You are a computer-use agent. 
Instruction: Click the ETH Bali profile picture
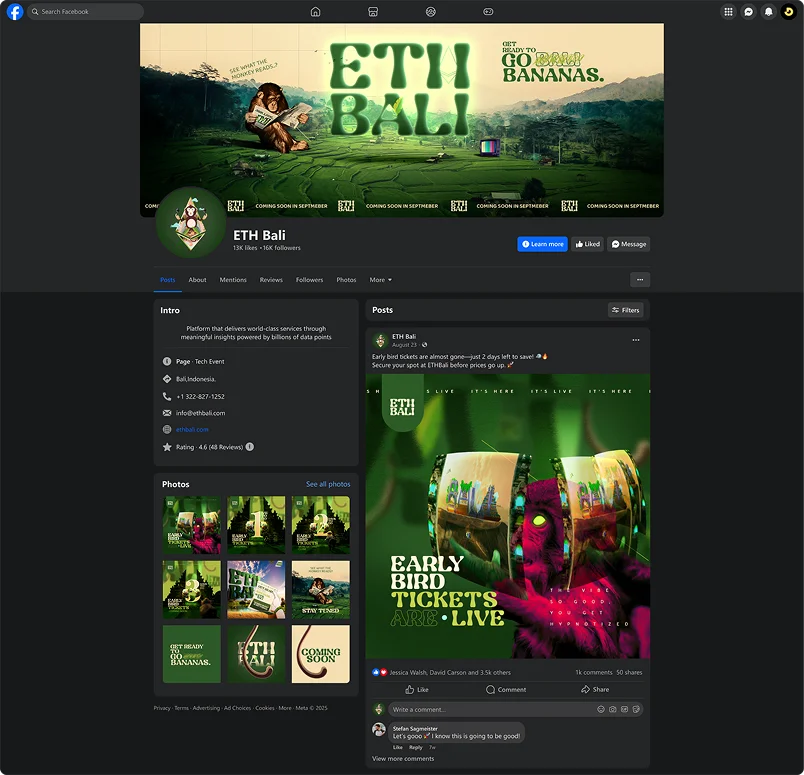pyautogui.click(x=191, y=223)
